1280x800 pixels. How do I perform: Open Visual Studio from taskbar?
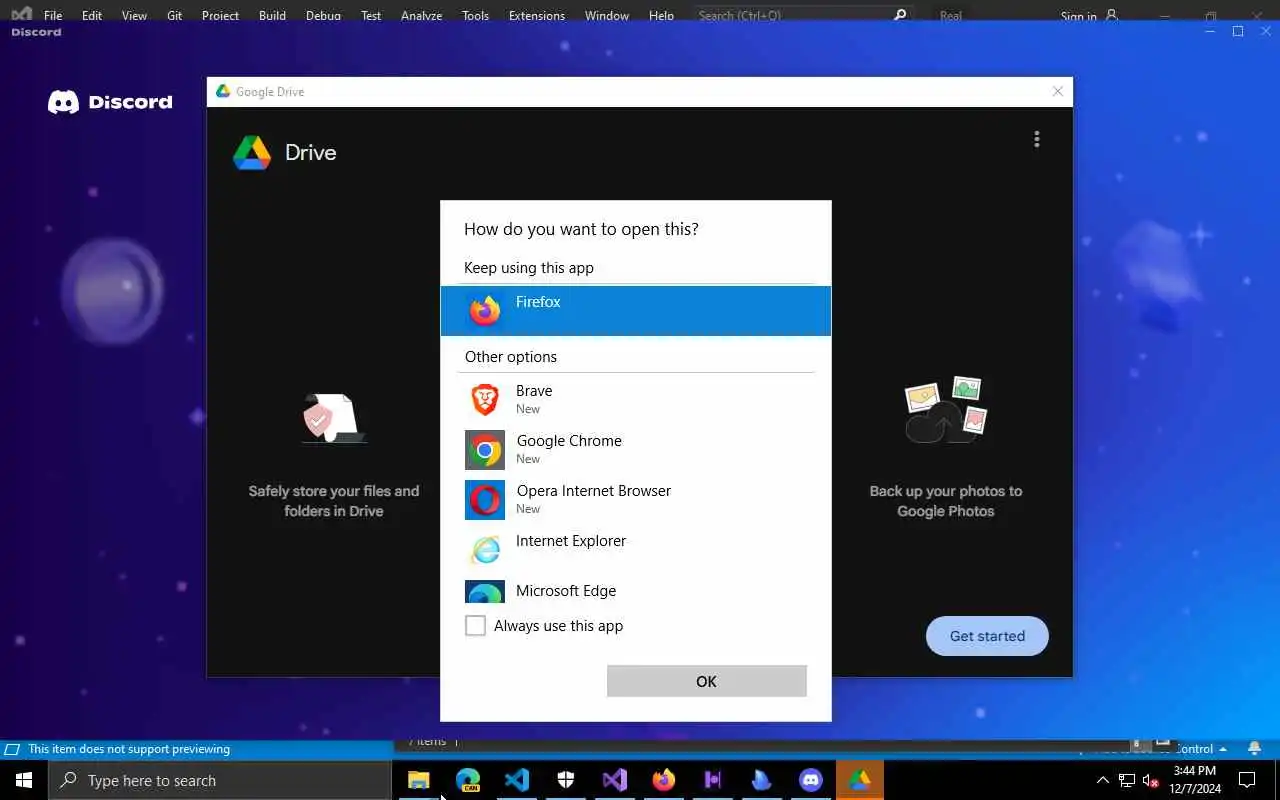pos(615,780)
